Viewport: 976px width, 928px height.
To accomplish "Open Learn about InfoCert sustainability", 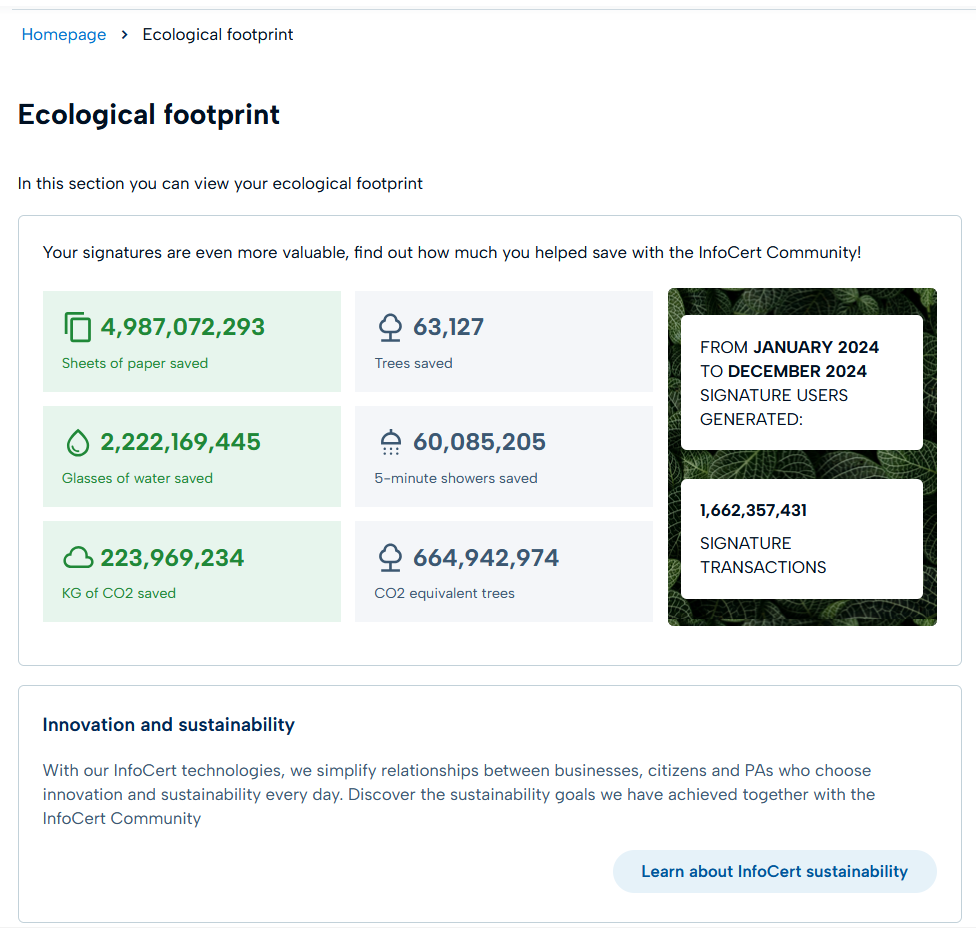I will point(774,871).
